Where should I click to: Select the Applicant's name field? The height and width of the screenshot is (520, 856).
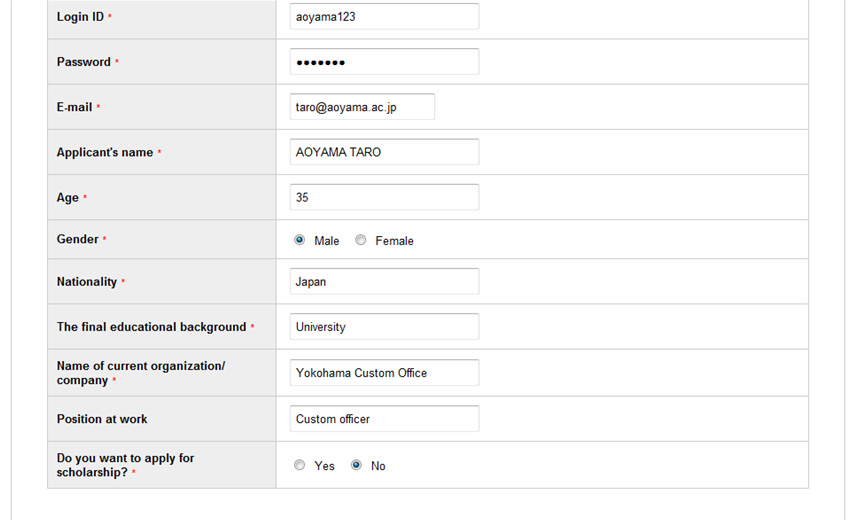point(384,152)
